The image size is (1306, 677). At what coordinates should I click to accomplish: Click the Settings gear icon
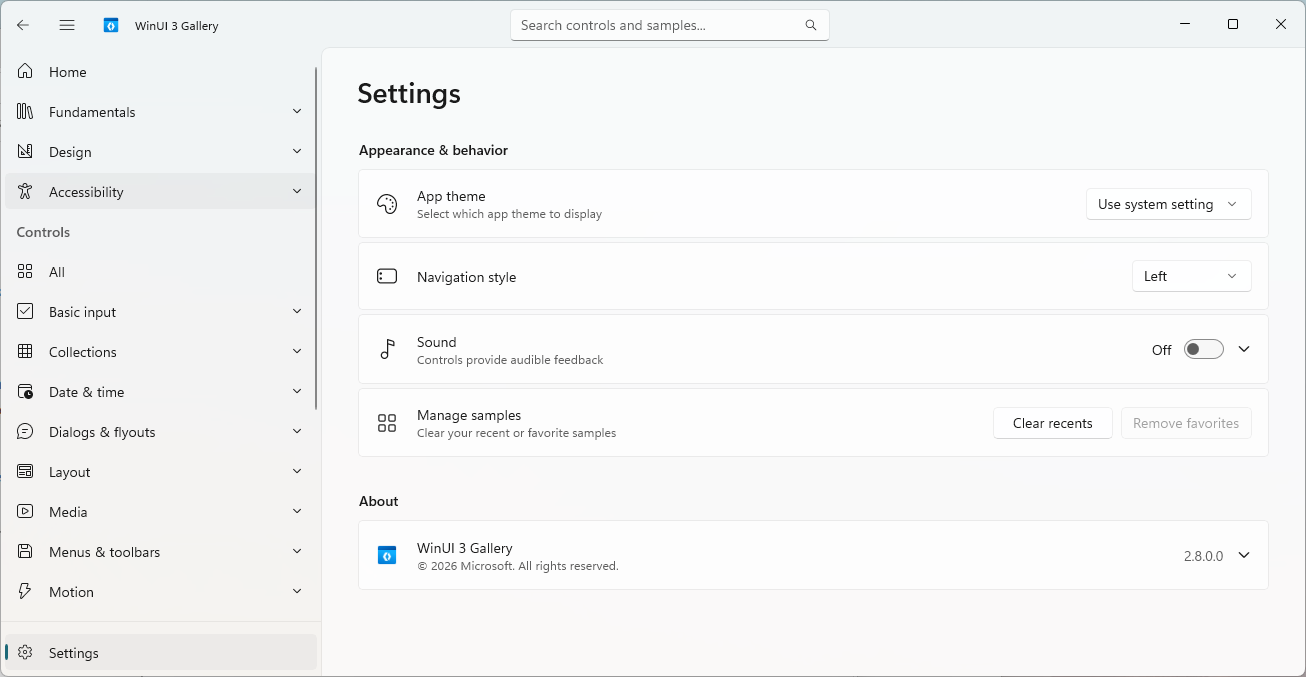click(x=25, y=652)
